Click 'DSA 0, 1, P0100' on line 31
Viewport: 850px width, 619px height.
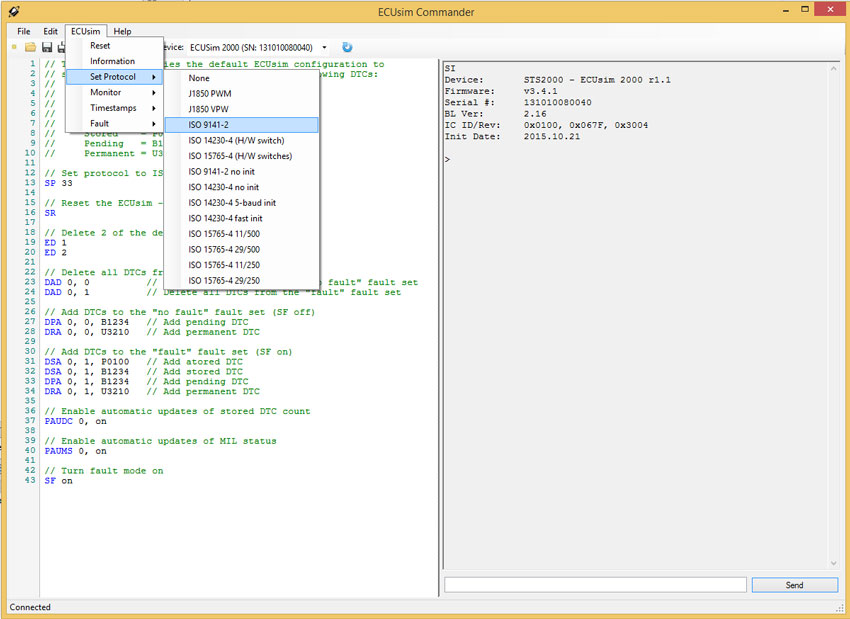pyautogui.click(x=87, y=362)
